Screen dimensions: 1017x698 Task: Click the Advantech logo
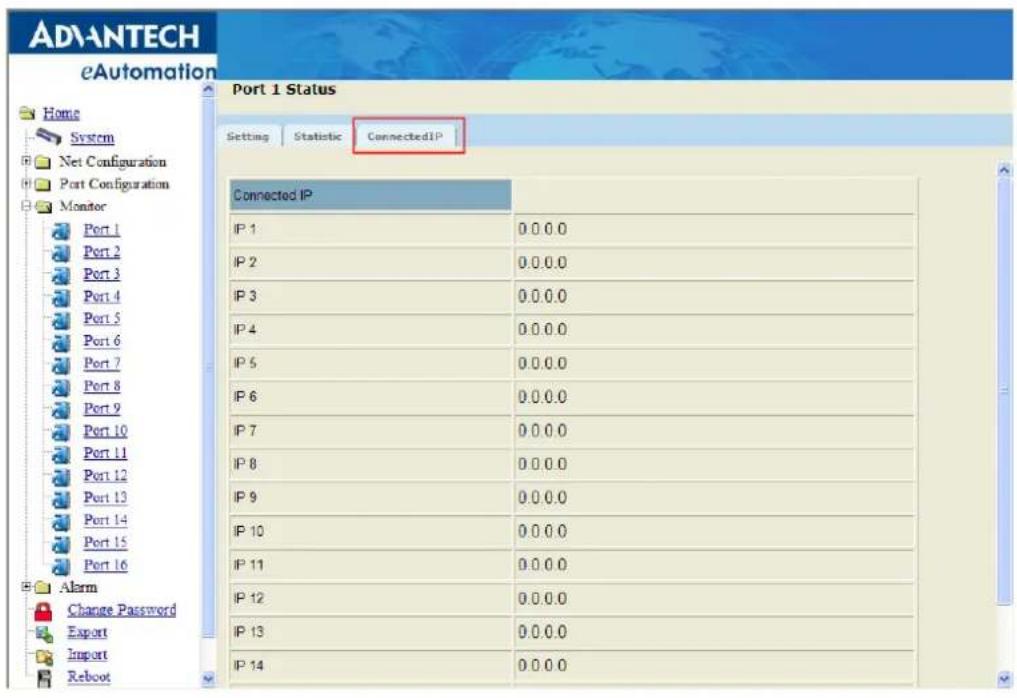(114, 34)
